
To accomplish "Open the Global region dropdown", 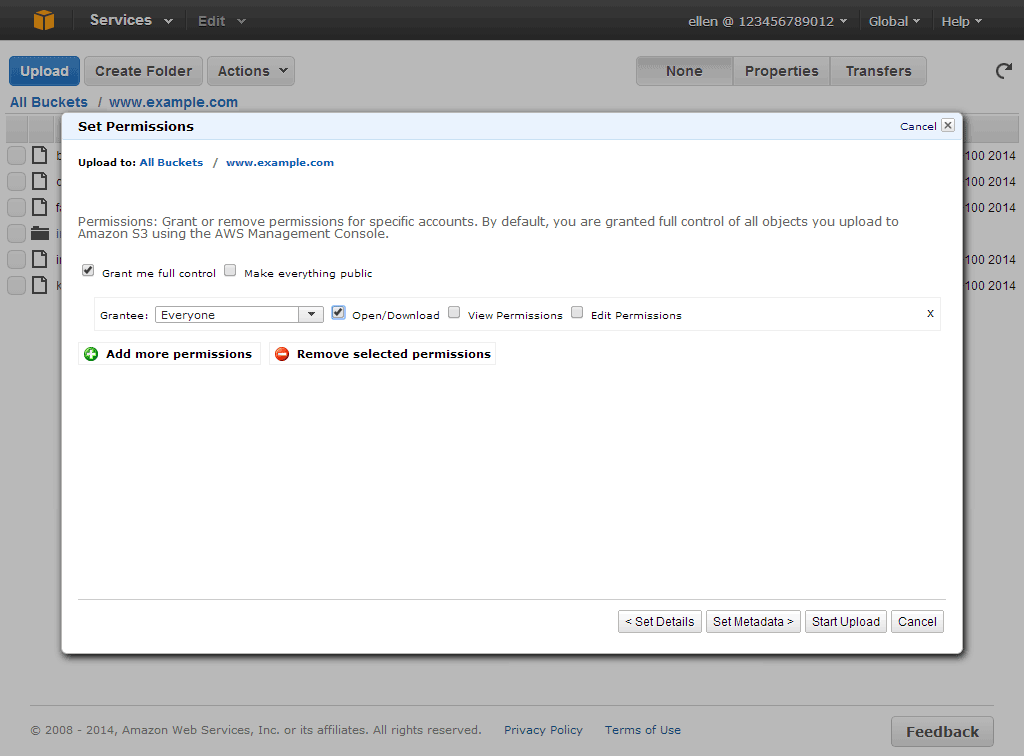I will point(894,21).
